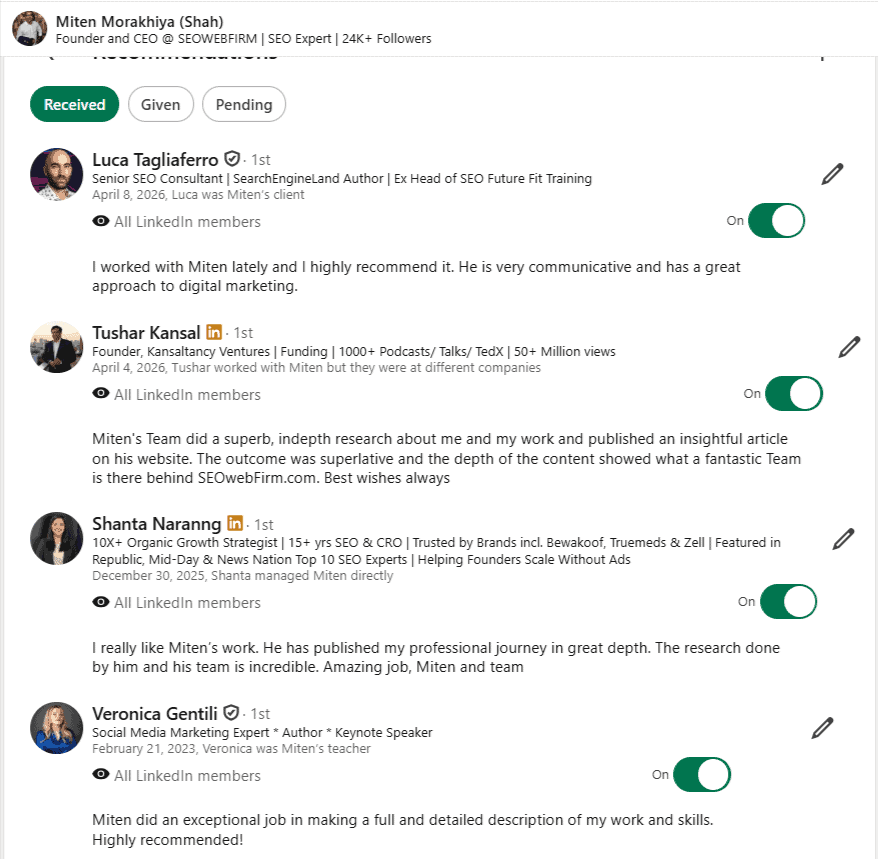Switch off Shanta Naranng's recommendation toggle

[788, 602]
